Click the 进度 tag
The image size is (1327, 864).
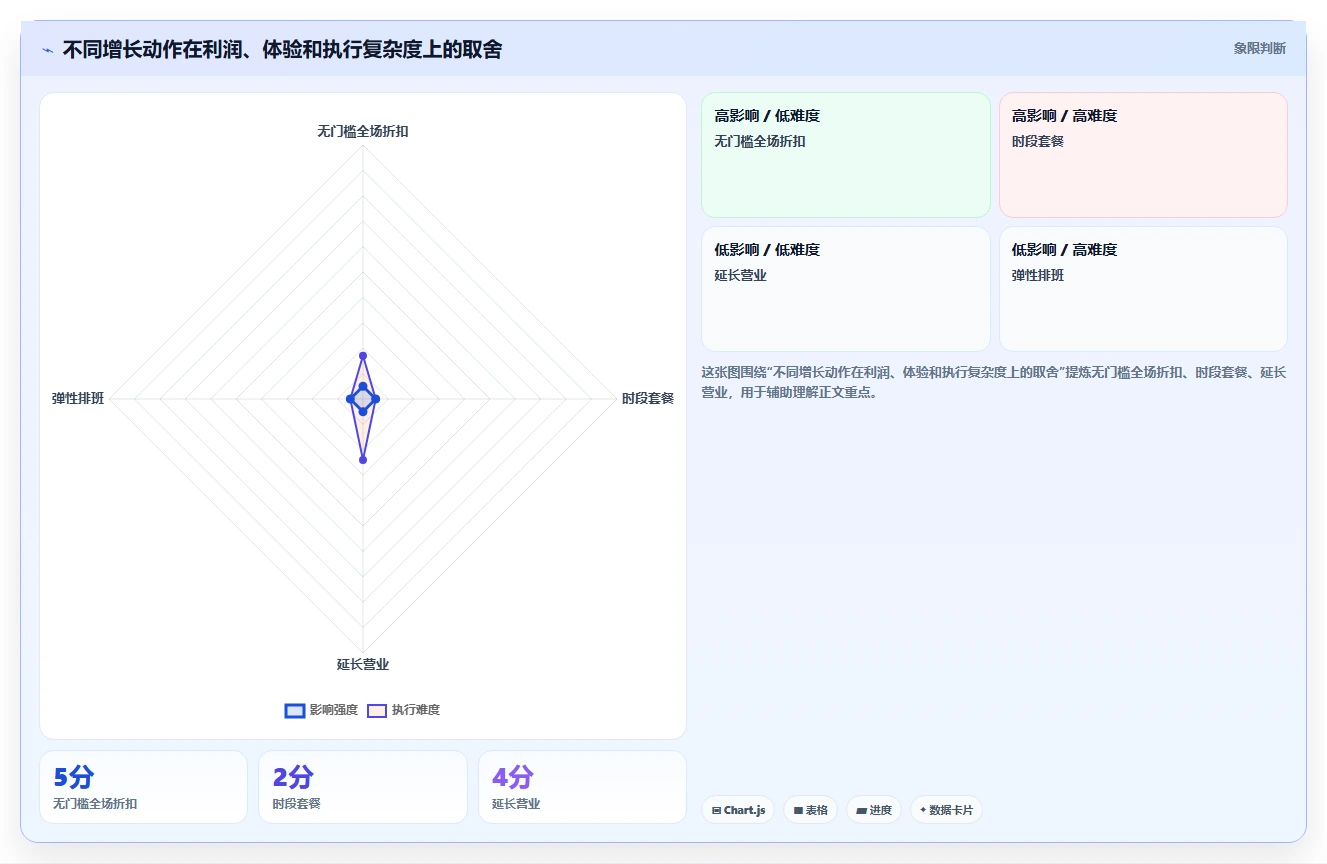[x=874, y=810]
